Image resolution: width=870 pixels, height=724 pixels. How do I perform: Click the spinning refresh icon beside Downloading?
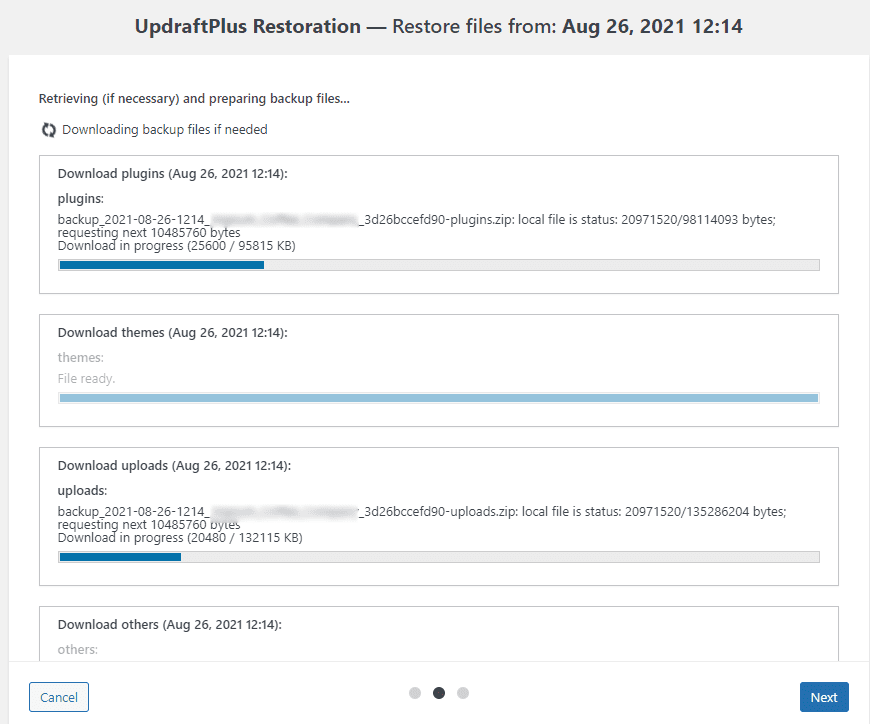pyautogui.click(x=49, y=130)
